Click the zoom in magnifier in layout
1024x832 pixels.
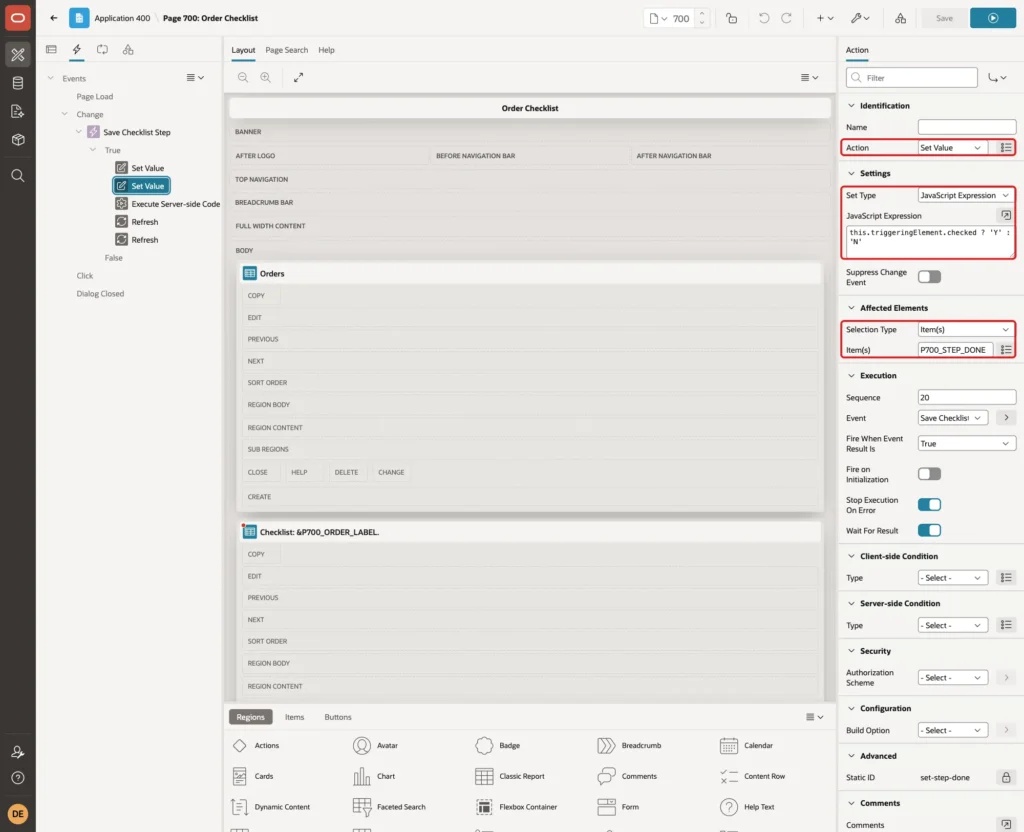click(266, 78)
